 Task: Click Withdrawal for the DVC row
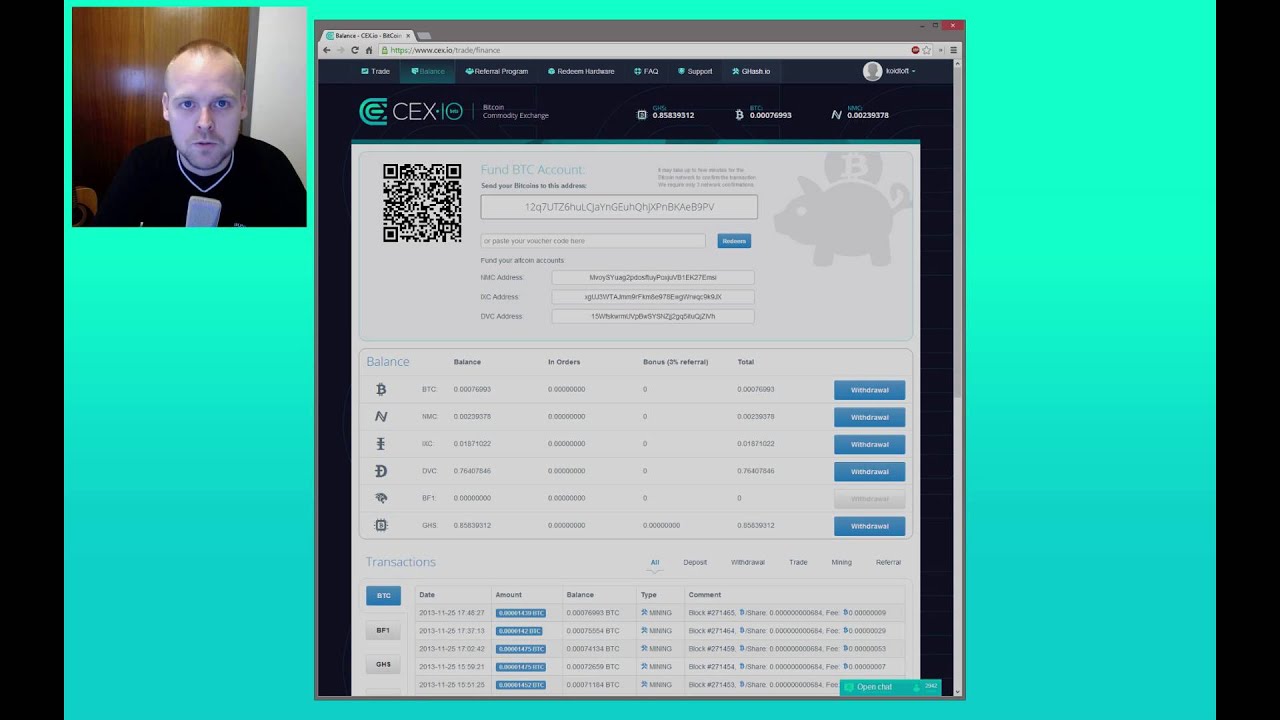tap(869, 472)
